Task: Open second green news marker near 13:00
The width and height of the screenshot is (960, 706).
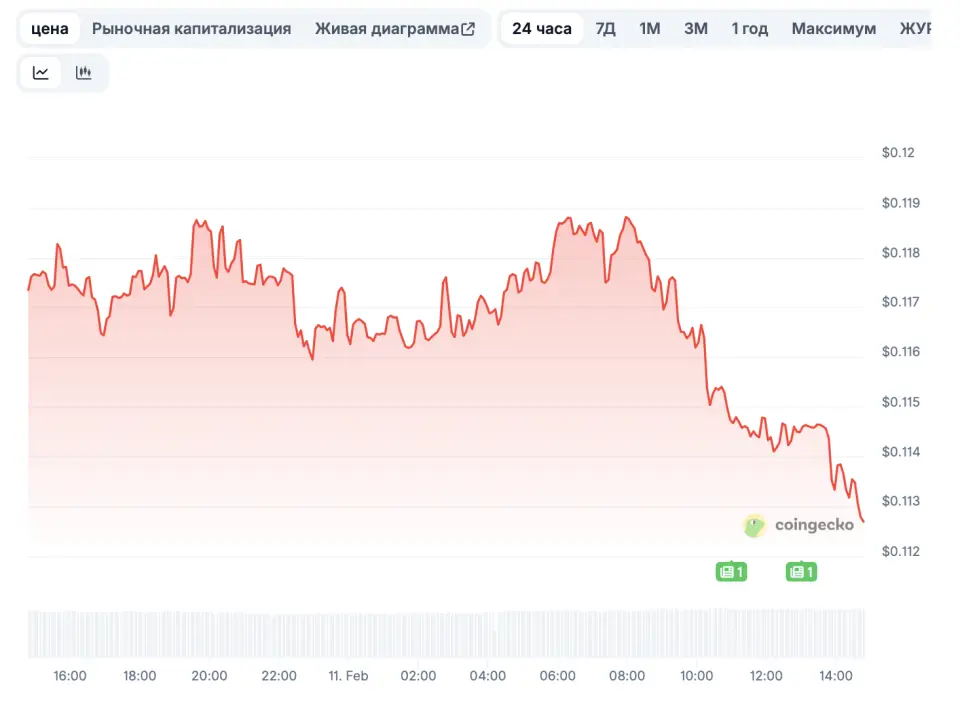Action: coord(801,572)
